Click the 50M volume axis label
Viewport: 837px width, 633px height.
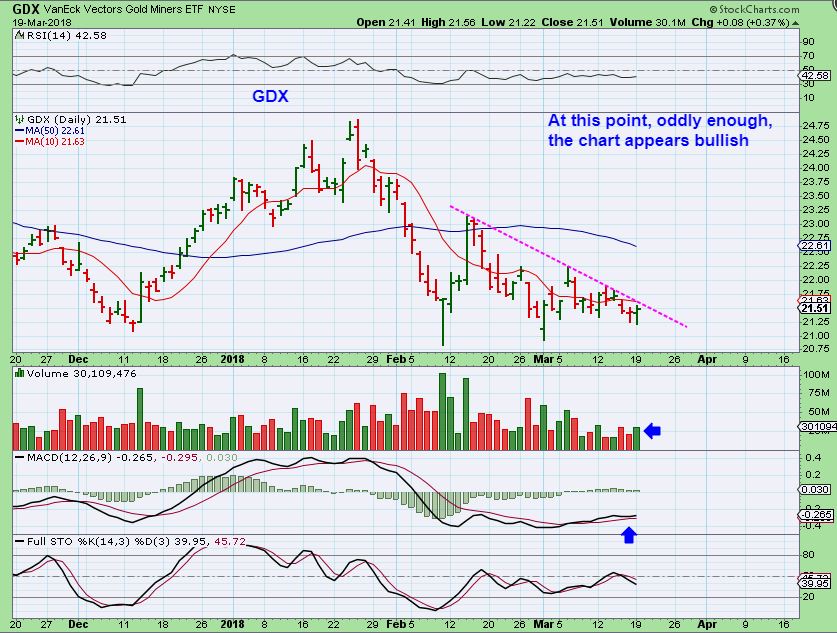[818, 412]
